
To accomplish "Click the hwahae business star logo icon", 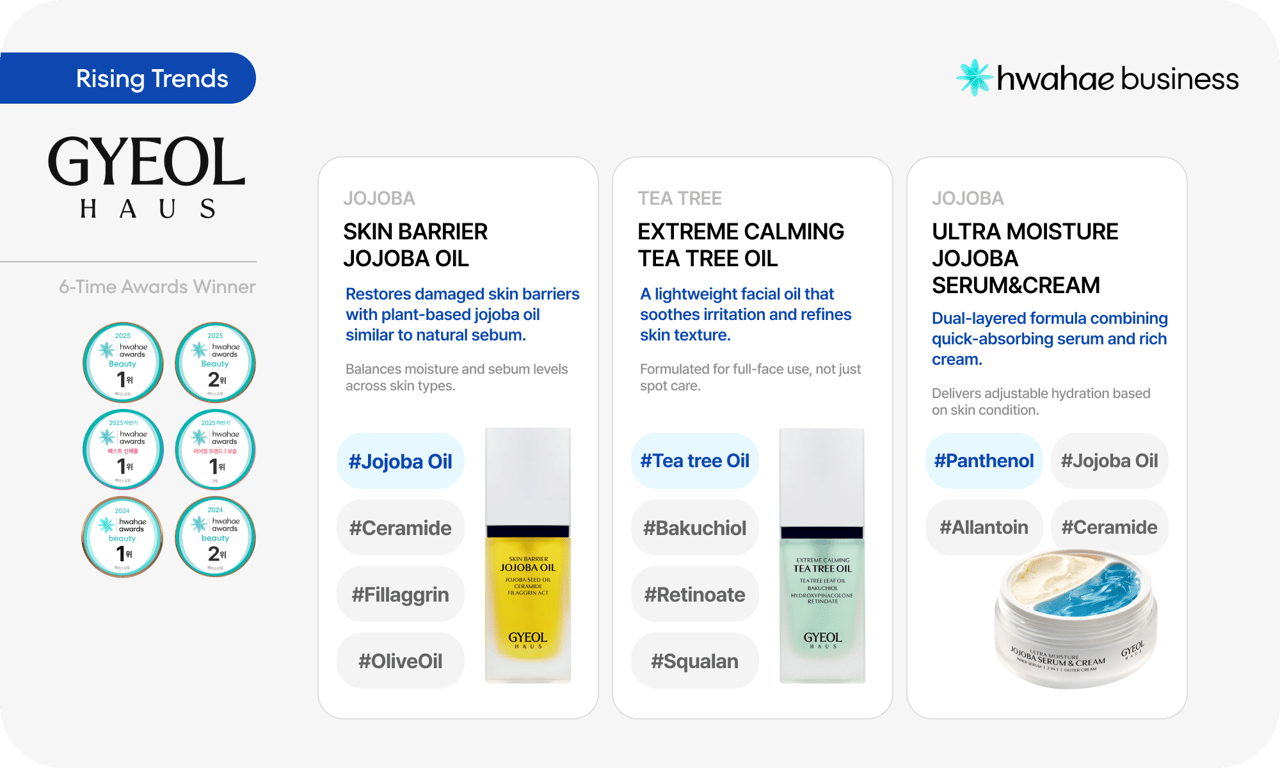I will point(973,78).
